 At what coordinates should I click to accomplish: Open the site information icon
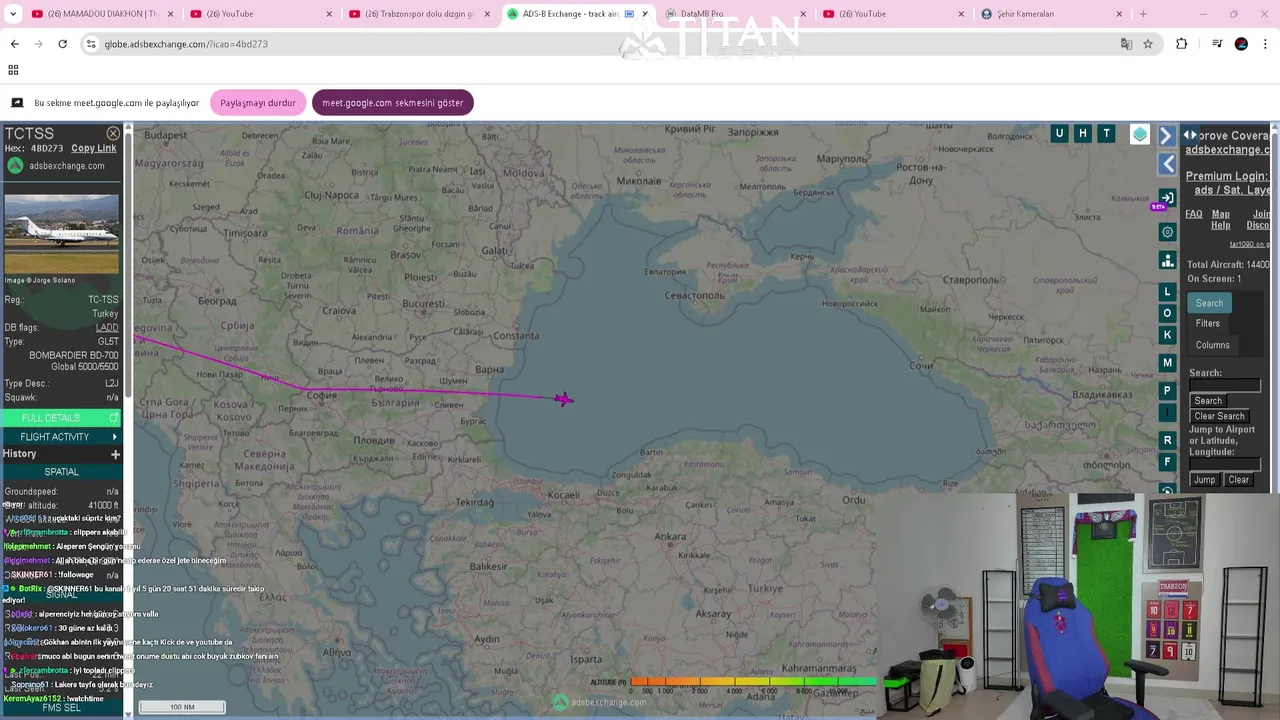coord(91,44)
